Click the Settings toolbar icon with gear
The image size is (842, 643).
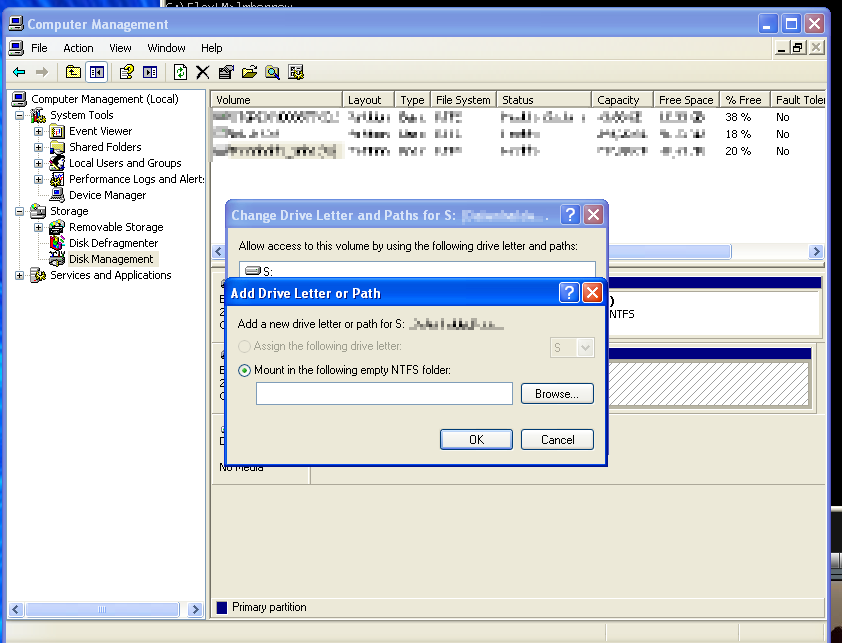click(296, 72)
